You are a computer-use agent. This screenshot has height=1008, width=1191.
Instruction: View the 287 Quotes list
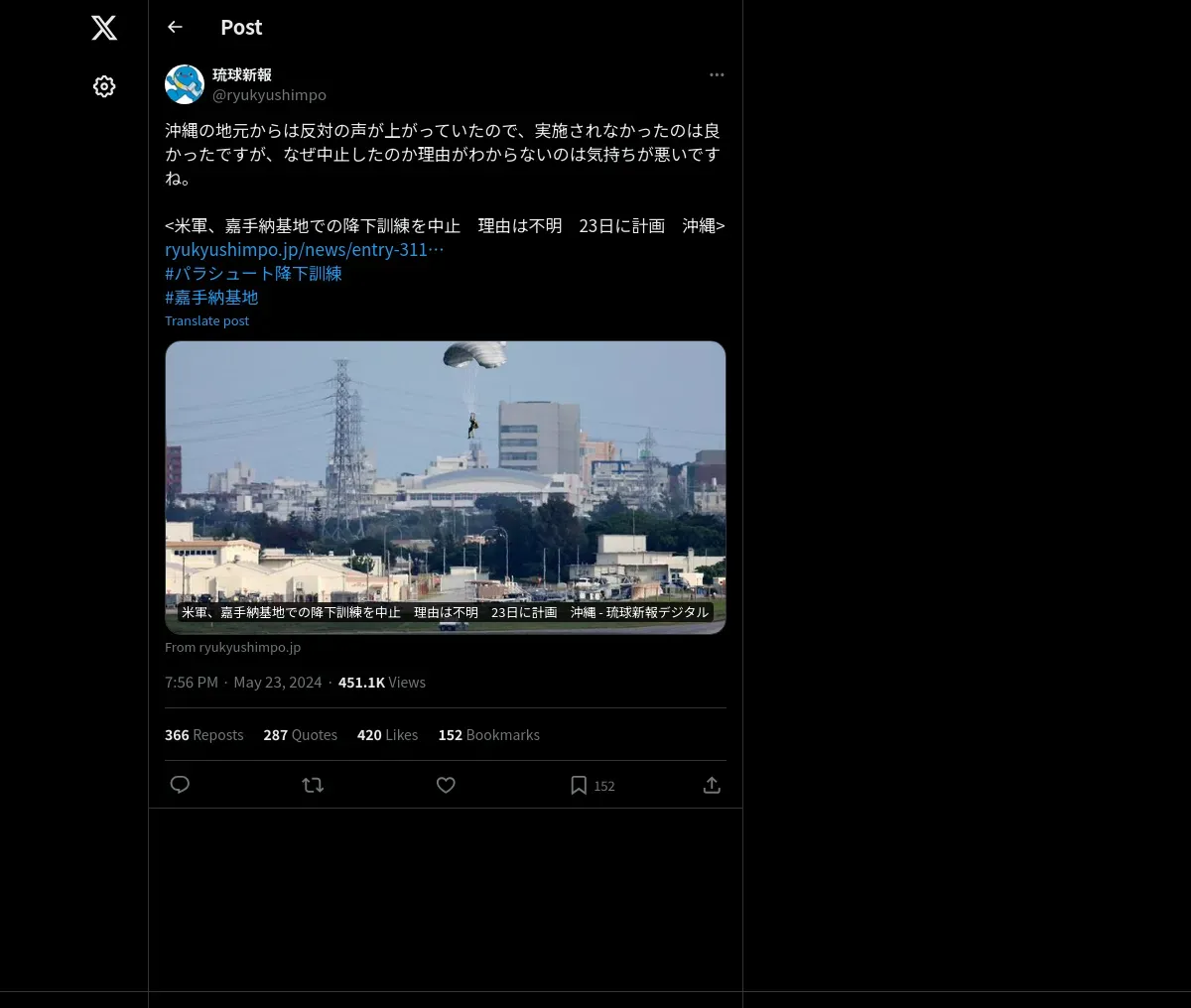300,735
